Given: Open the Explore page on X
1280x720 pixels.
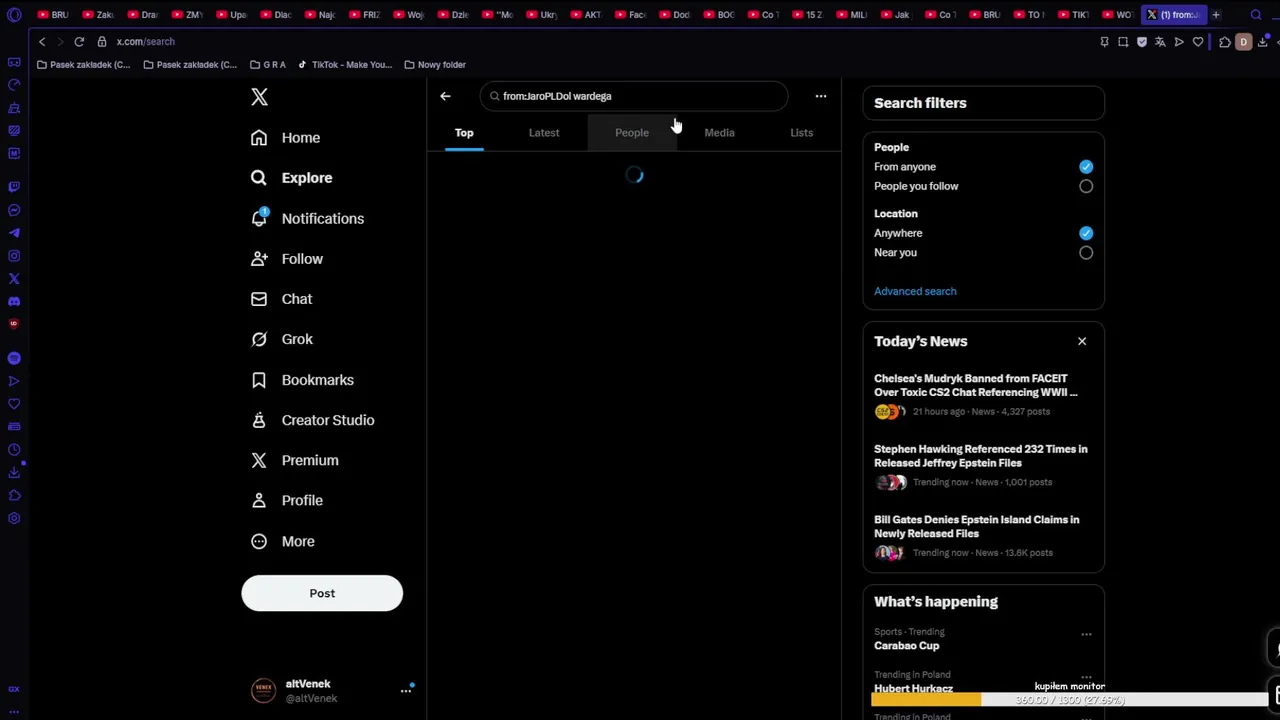Looking at the screenshot, I should [292, 178].
